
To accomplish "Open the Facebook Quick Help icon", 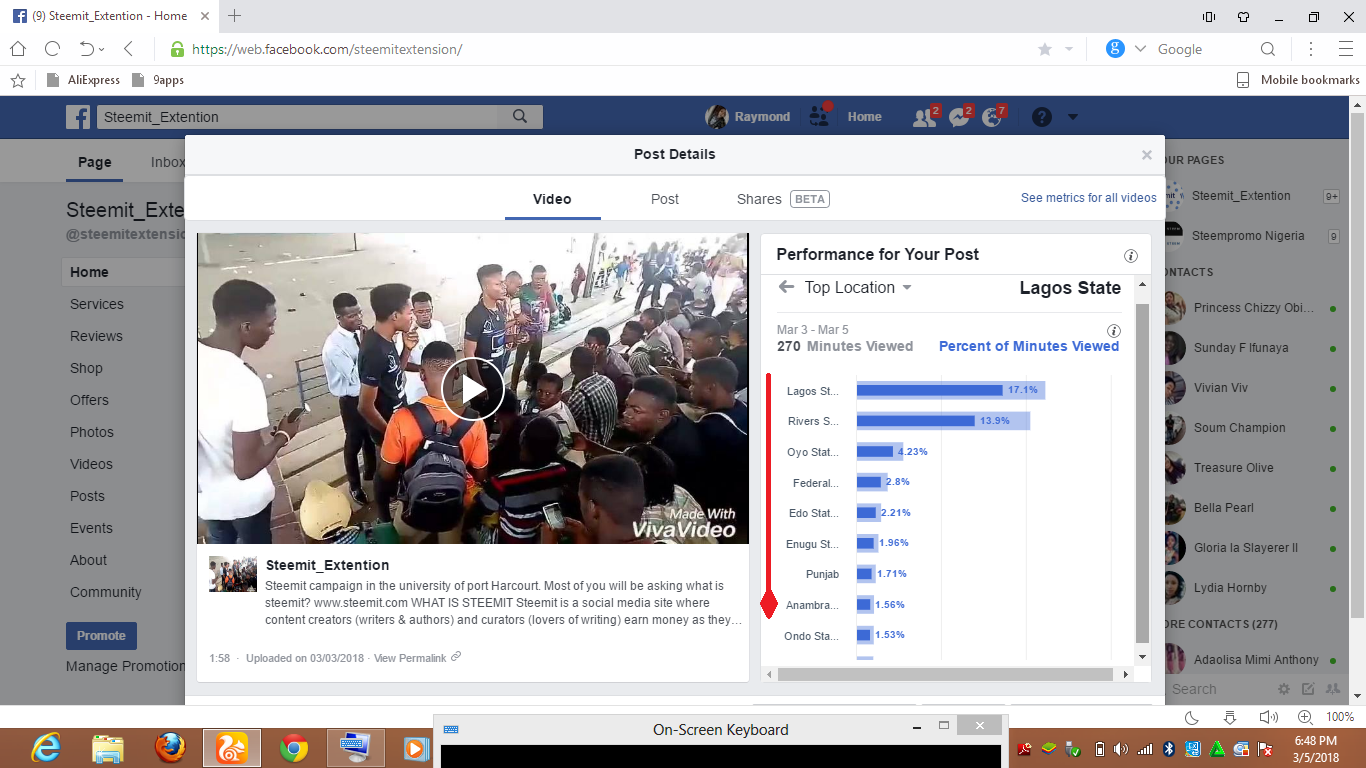I will (x=1042, y=117).
